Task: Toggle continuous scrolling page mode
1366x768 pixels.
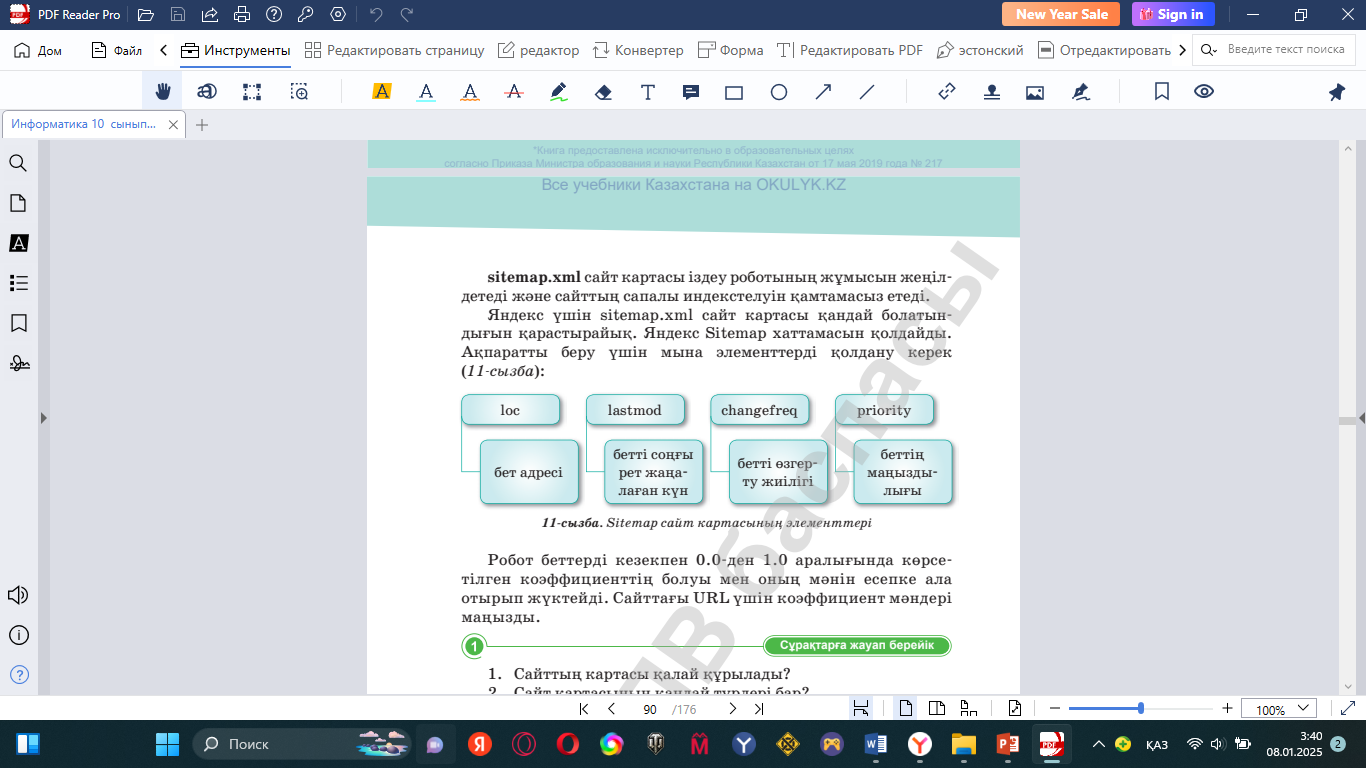Action: pos(968,709)
